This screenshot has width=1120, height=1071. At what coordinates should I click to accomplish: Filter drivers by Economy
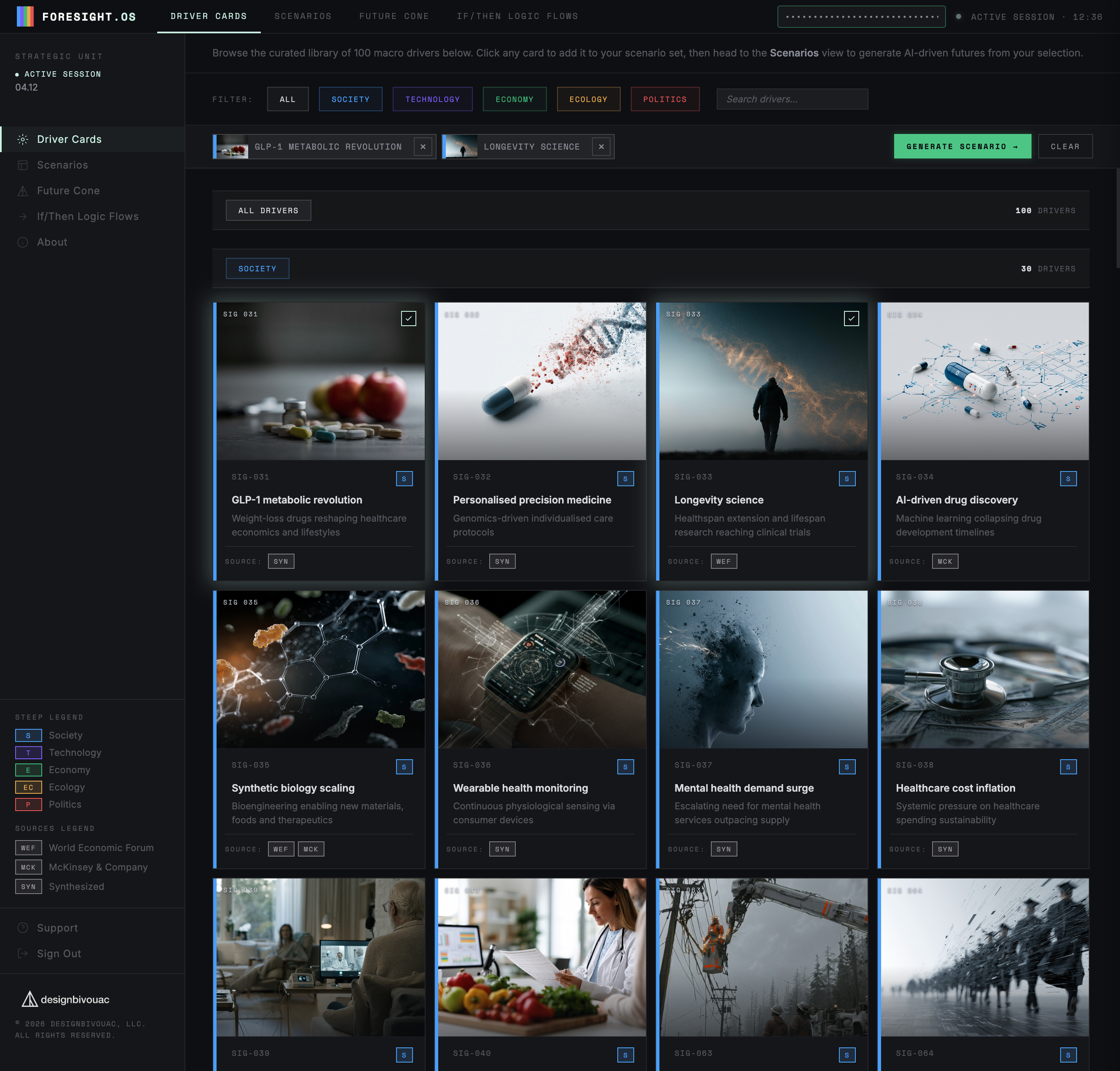tap(515, 99)
